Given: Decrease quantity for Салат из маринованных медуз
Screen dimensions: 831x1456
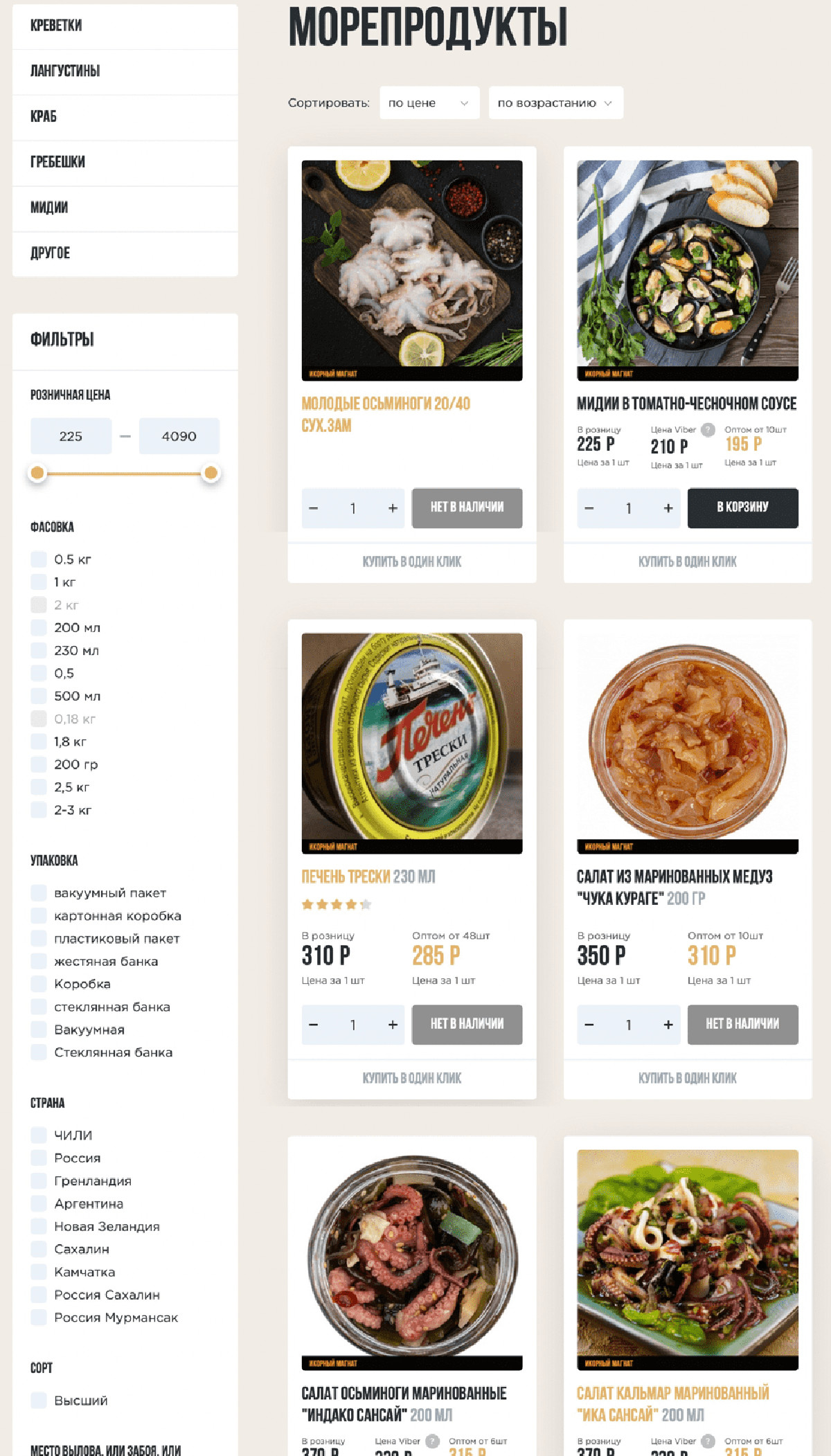Looking at the screenshot, I should point(589,1025).
